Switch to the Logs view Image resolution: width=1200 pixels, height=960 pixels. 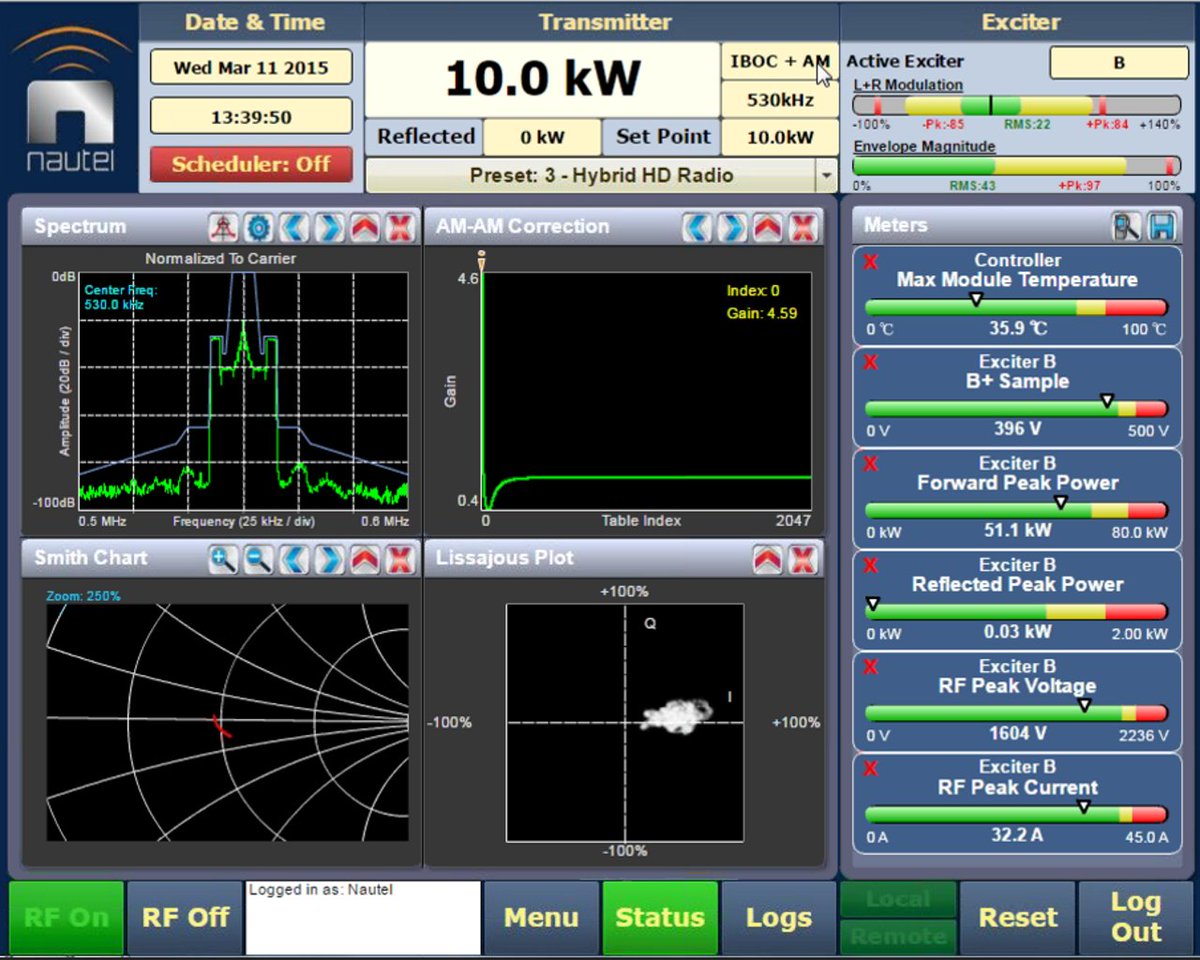[x=781, y=916]
